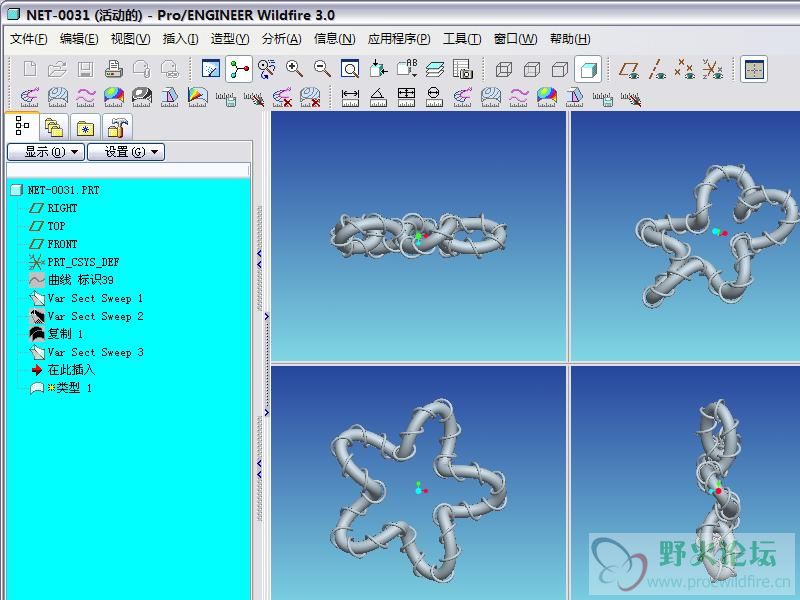
Task: Toggle datum axes visibility
Action: tap(657, 69)
